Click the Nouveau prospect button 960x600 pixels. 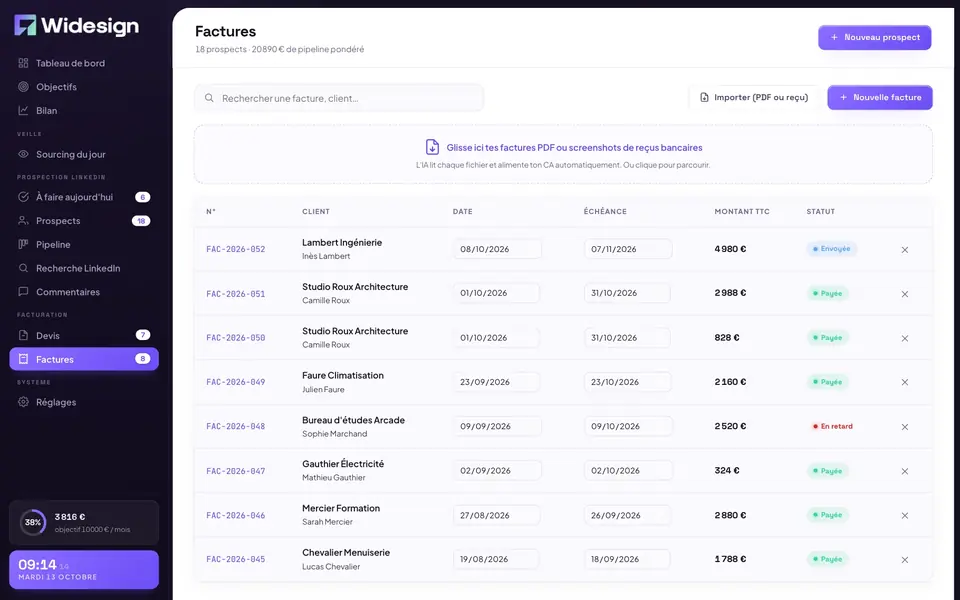pos(875,37)
